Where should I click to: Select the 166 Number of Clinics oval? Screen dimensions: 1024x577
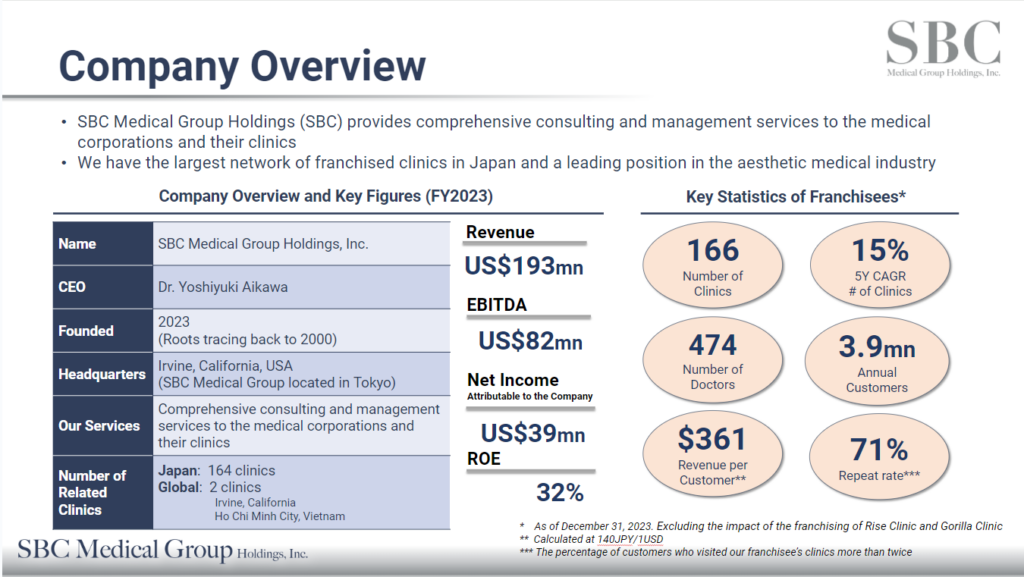713,265
